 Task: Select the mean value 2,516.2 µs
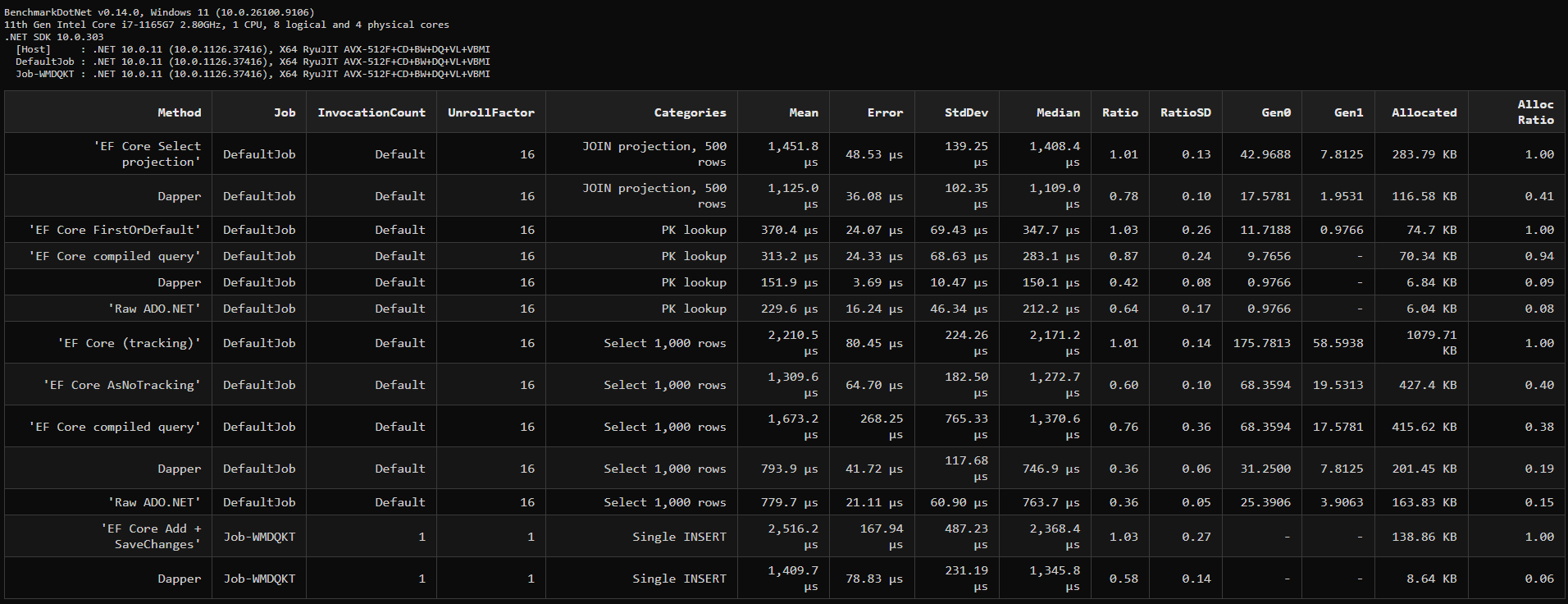click(793, 537)
